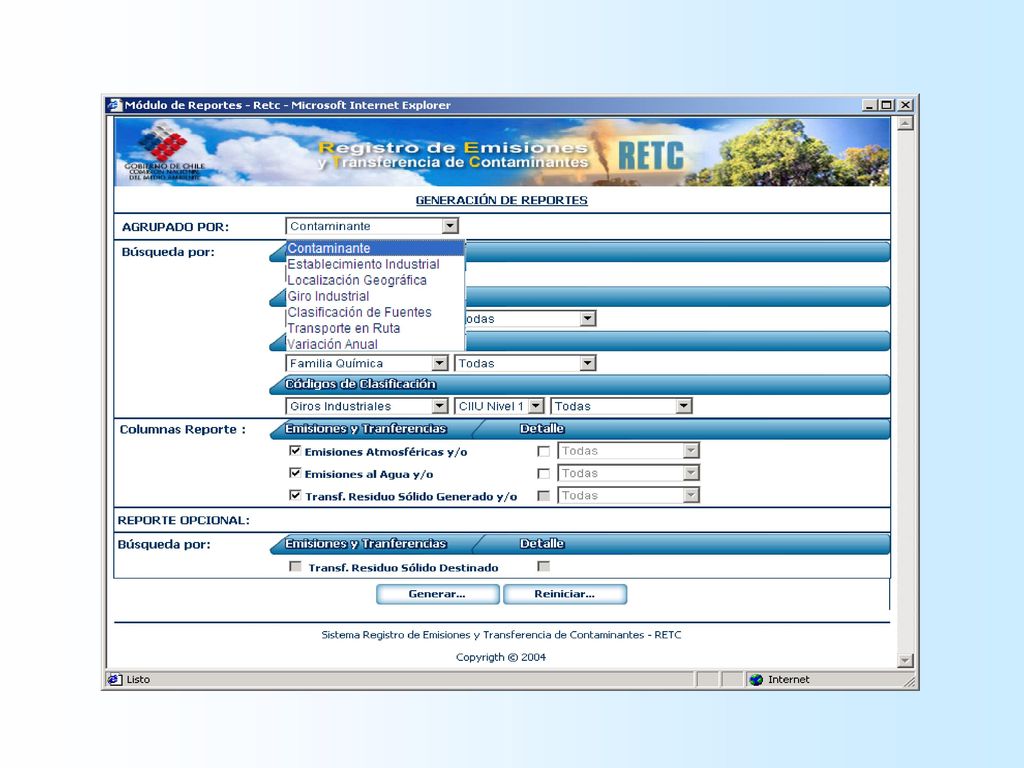Click Detalle header under Columnas Reporte

pos(542,428)
